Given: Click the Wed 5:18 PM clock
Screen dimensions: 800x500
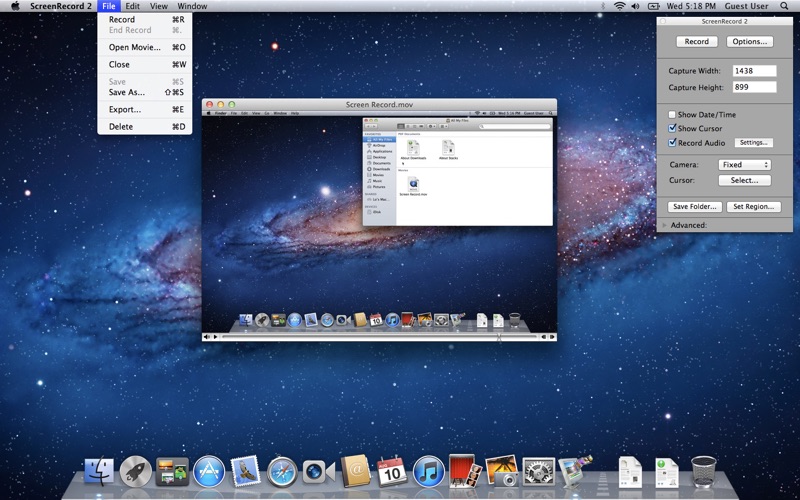Looking at the screenshot, I should 691,6.
